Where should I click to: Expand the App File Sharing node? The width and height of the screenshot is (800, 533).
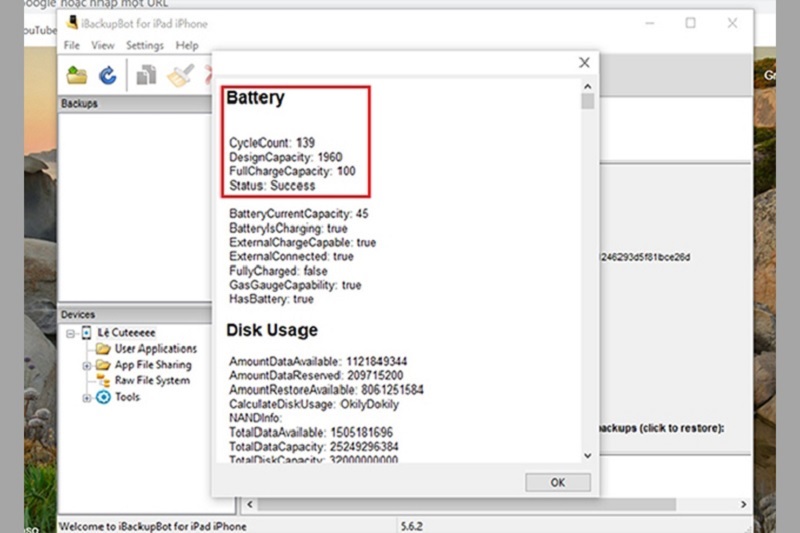87,365
